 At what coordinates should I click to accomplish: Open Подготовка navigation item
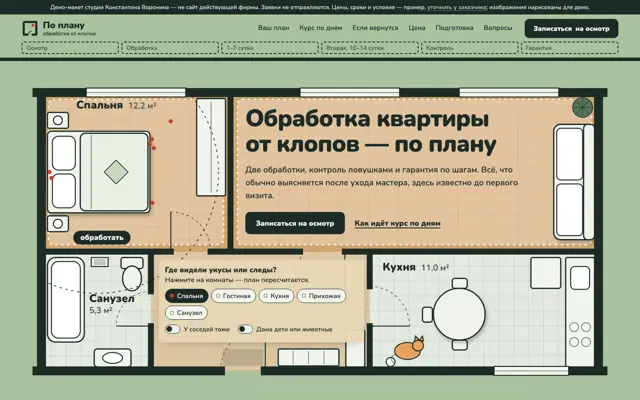coord(454,28)
